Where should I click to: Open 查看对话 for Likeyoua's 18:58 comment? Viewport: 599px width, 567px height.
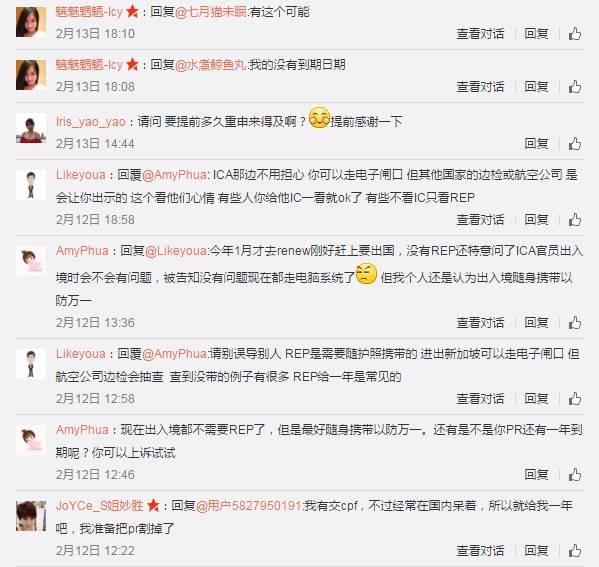pos(480,220)
